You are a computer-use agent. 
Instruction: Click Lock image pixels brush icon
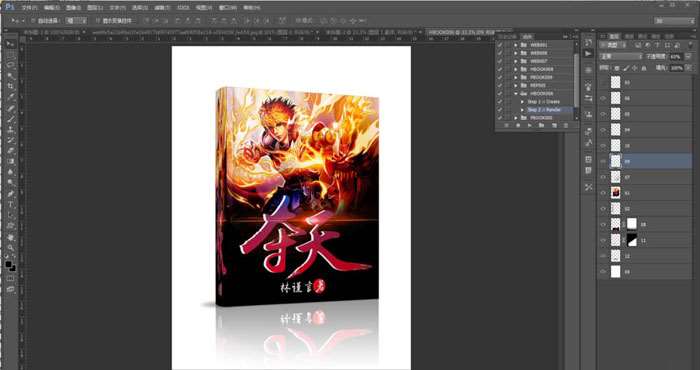(625, 68)
